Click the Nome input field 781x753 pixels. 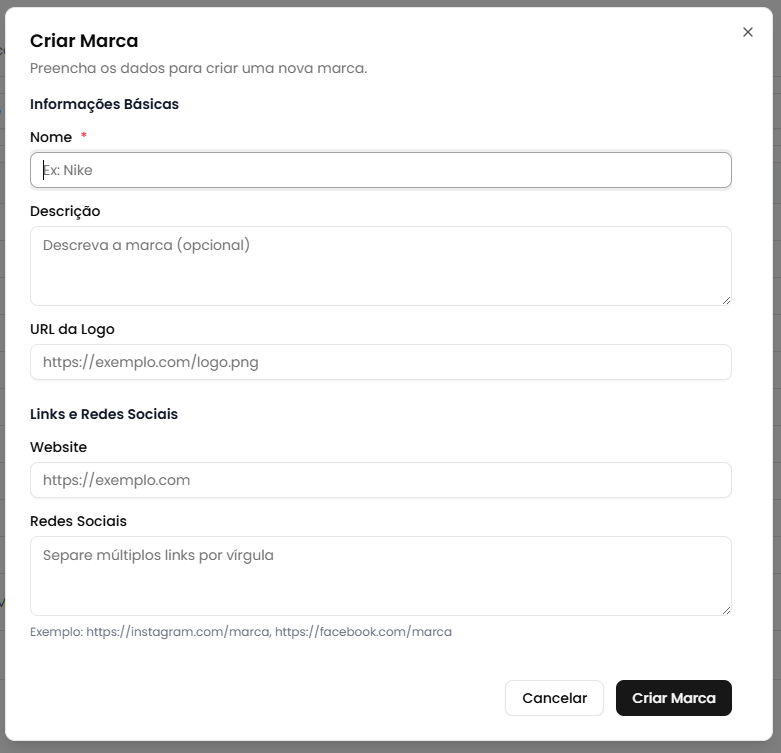coord(380,170)
